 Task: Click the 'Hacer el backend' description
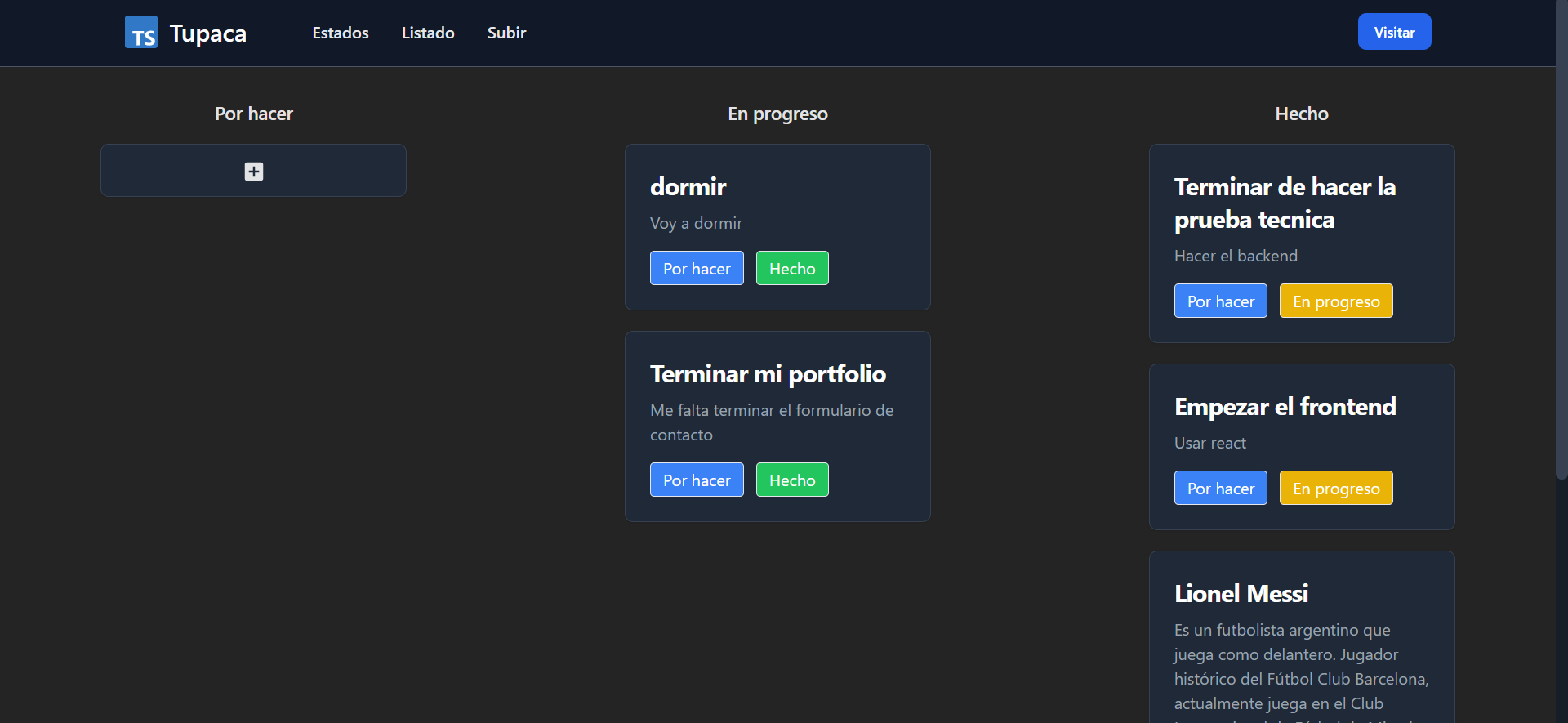pyautogui.click(x=1236, y=256)
